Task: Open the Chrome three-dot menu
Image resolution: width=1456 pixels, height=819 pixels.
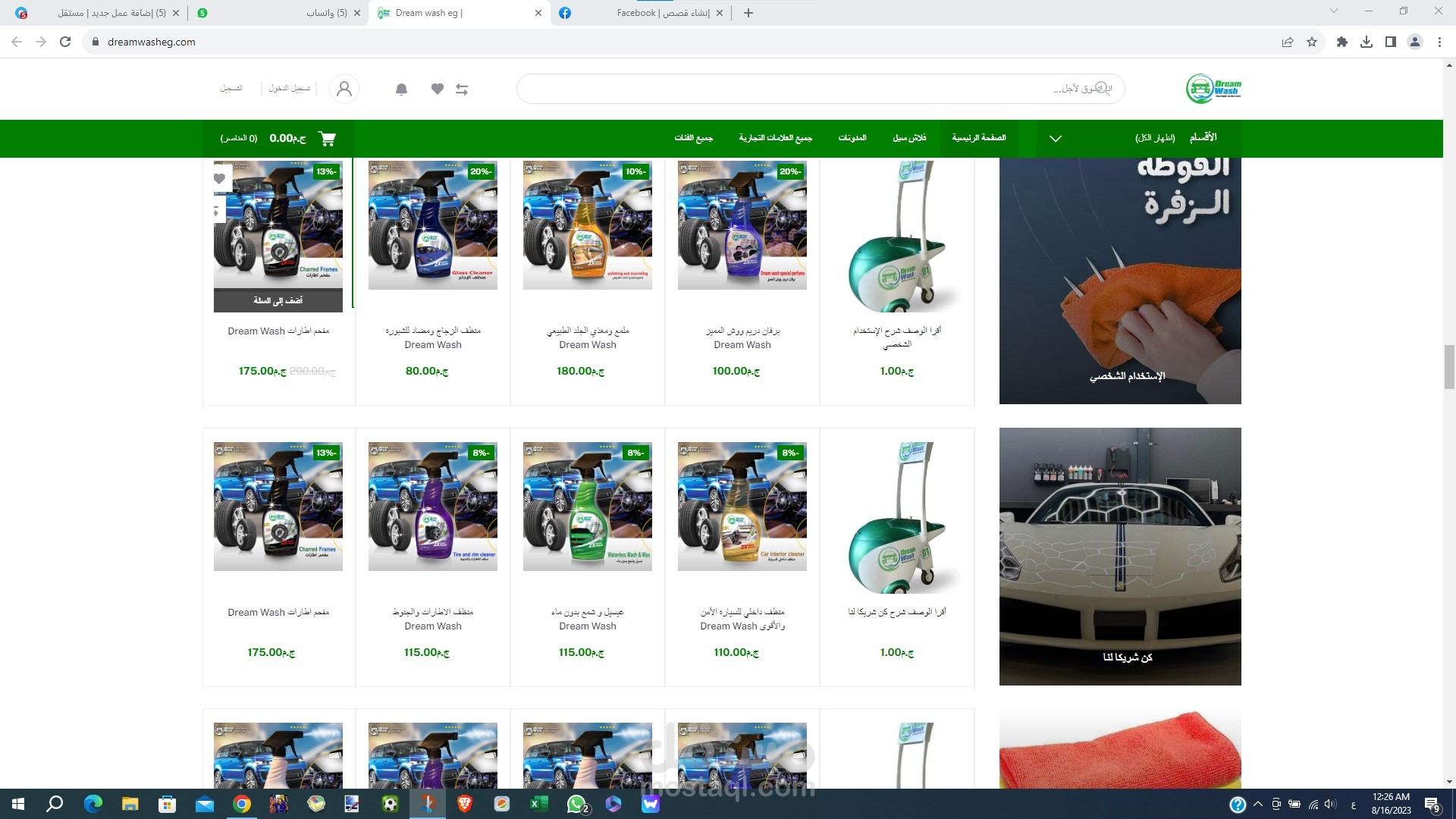Action: click(1439, 42)
